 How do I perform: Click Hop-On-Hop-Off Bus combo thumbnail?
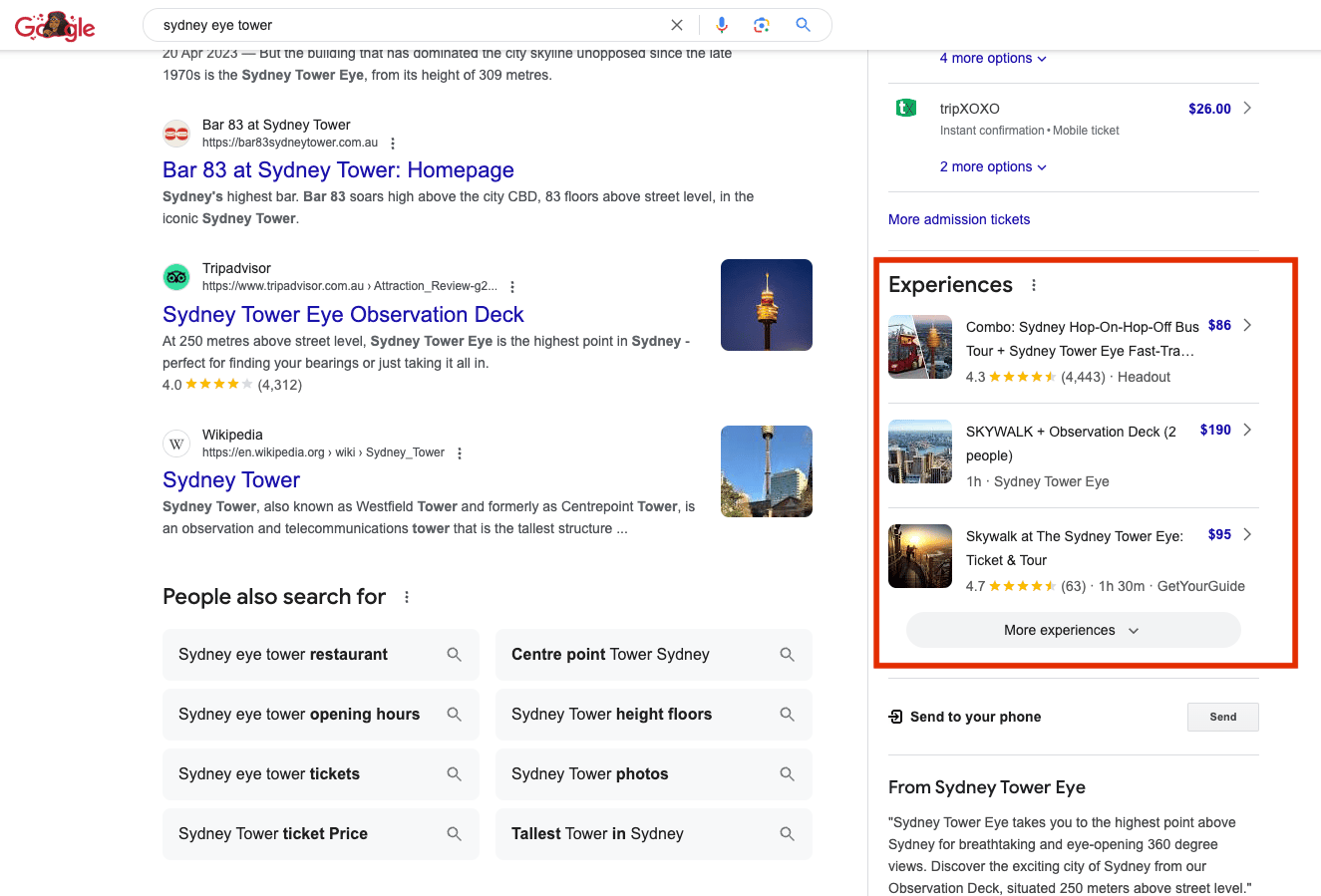tap(920, 347)
